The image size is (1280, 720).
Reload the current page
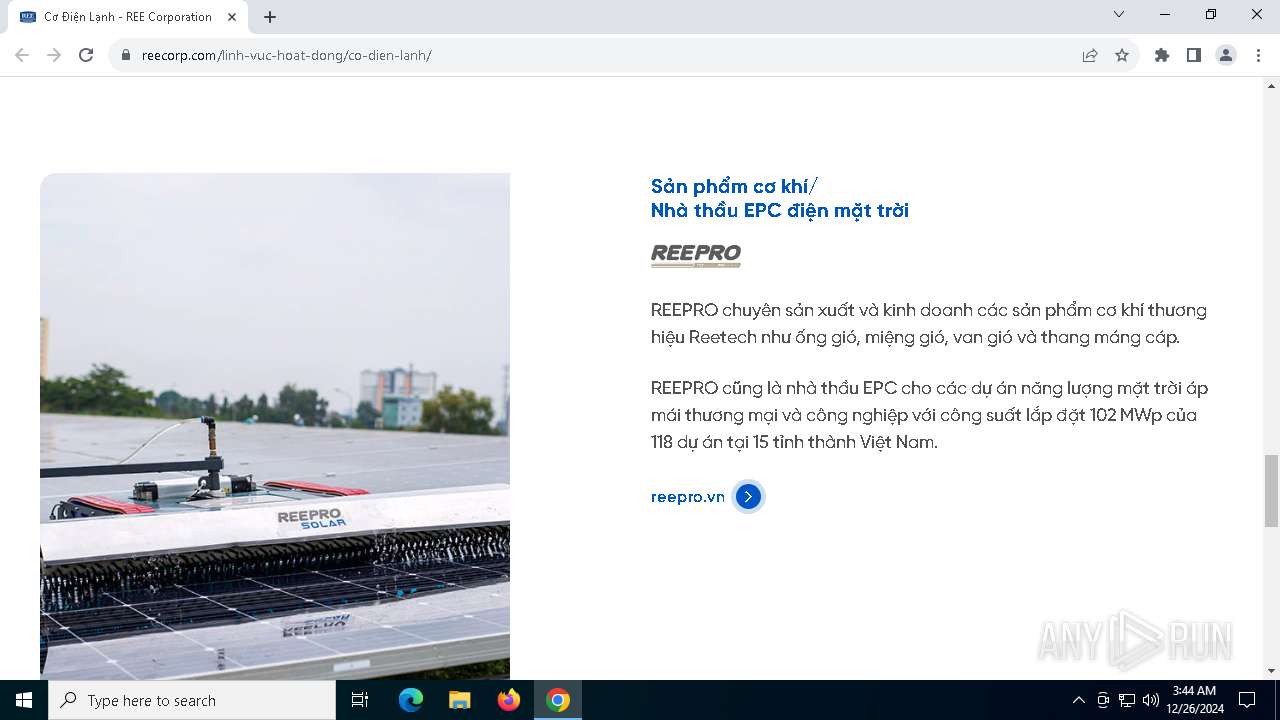pyautogui.click(x=86, y=55)
